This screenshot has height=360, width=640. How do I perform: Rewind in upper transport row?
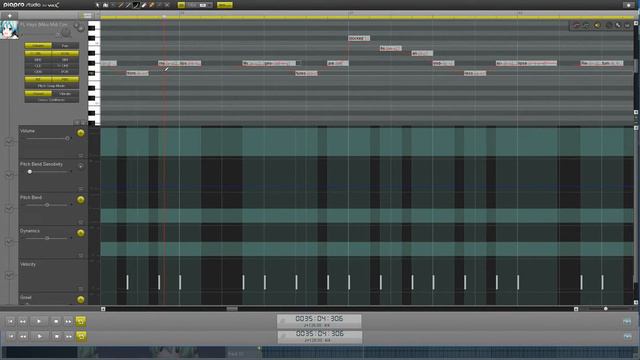coord(23,322)
